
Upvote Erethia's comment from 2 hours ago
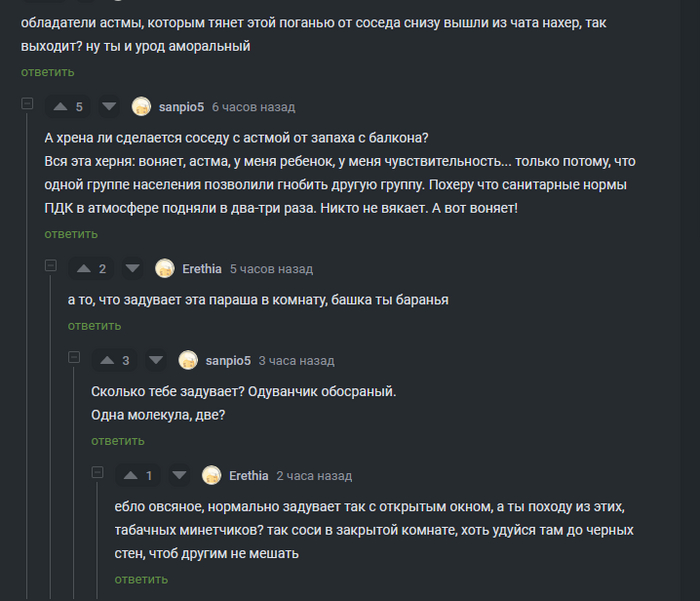pos(130,476)
